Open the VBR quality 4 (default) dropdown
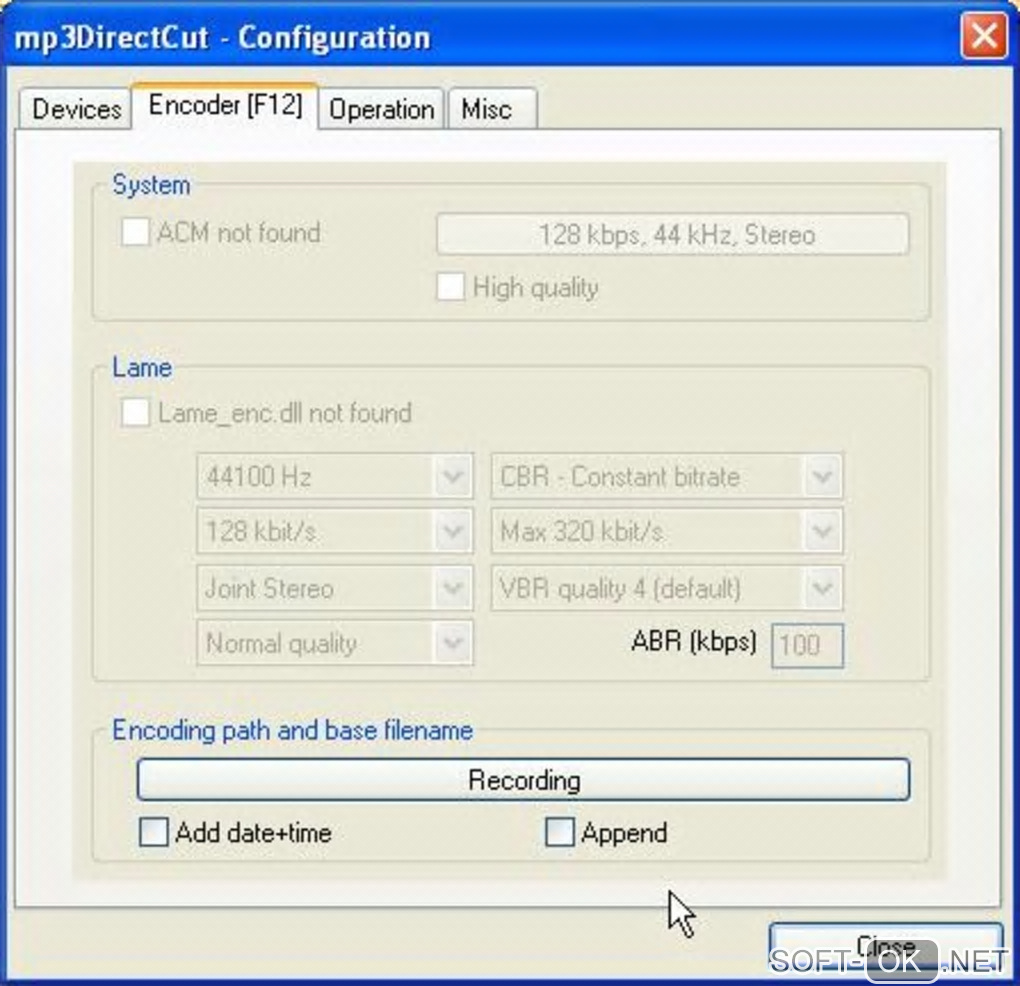Viewport: 1020px width, 986px height. [x=667, y=588]
